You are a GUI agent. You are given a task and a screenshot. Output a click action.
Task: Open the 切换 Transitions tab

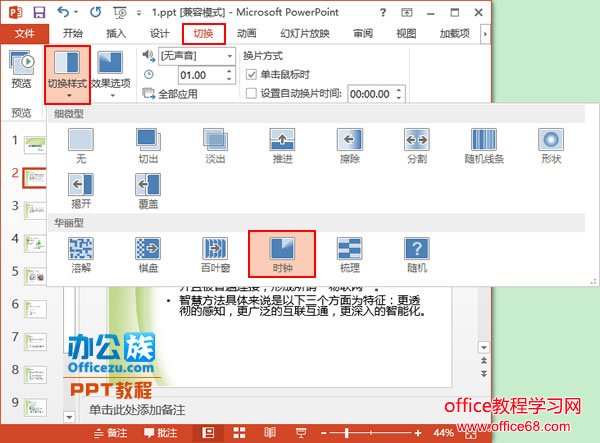click(204, 34)
